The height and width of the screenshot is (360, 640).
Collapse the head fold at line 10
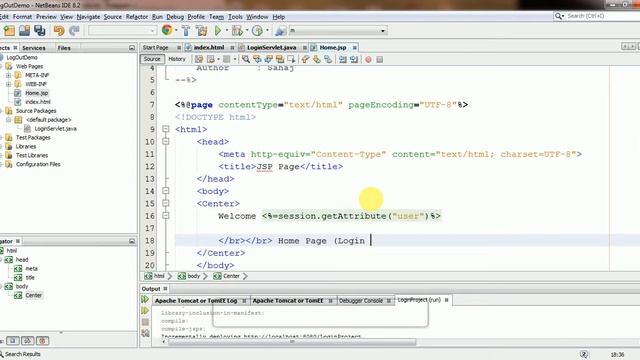tap(166, 142)
